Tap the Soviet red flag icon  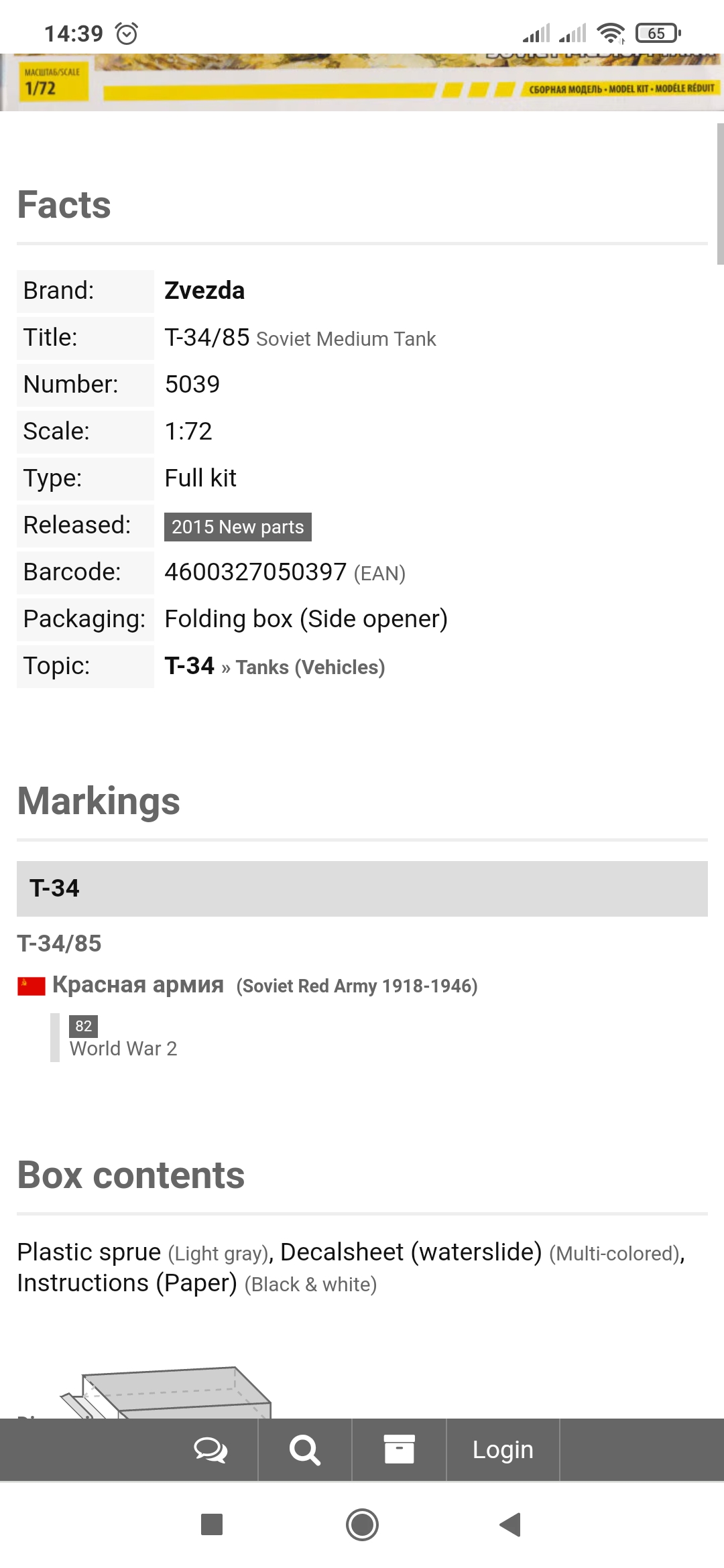(x=31, y=986)
